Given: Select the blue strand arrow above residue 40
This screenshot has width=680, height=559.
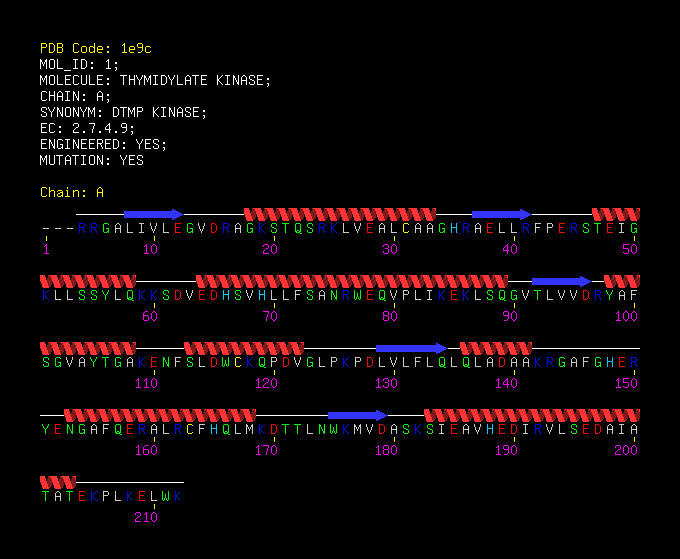Looking at the screenshot, I should (501, 214).
